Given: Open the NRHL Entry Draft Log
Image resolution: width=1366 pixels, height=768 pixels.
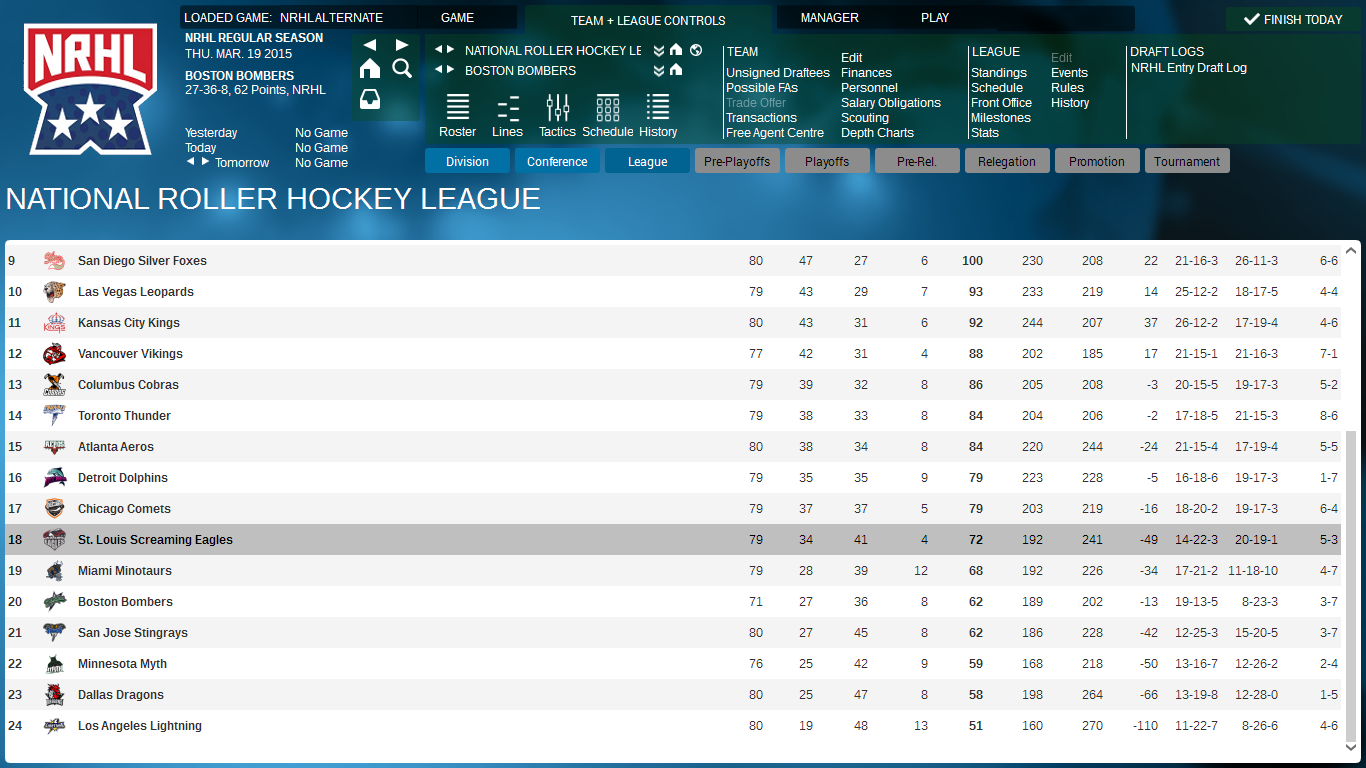Looking at the screenshot, I should tap(1188, 68).
